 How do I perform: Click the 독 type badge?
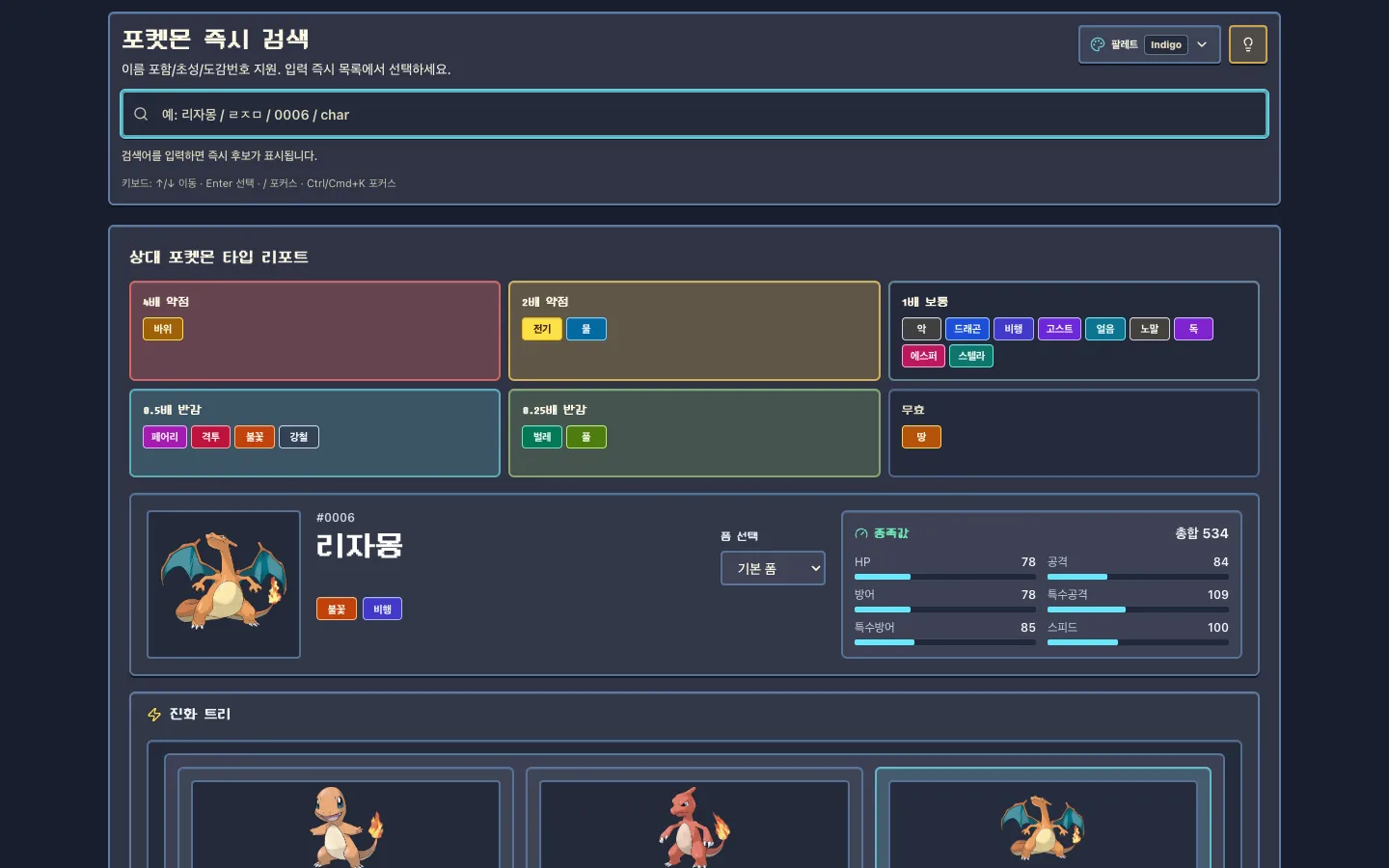[1193, 329]
